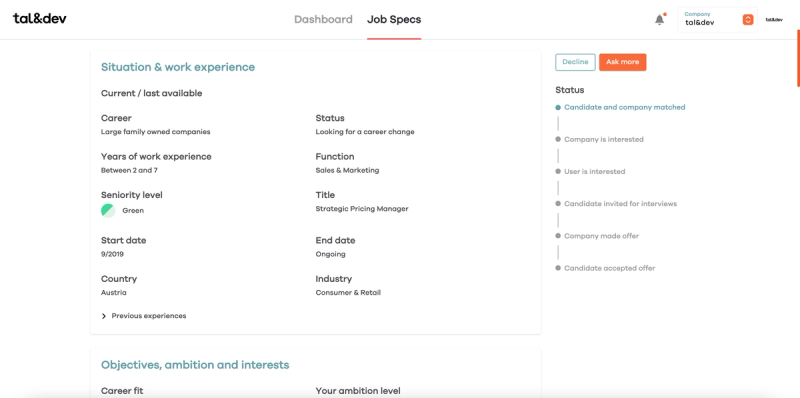Open the notifications bell icon
The width and height of the screenshot is (800, 398).
pos(660,20)
